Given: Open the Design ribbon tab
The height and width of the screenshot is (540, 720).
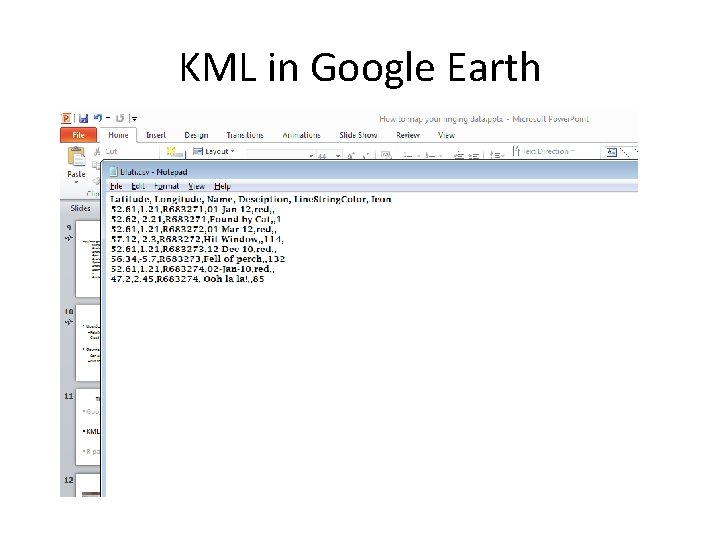Looking at the screenshot, I should (x=196, y=135).
